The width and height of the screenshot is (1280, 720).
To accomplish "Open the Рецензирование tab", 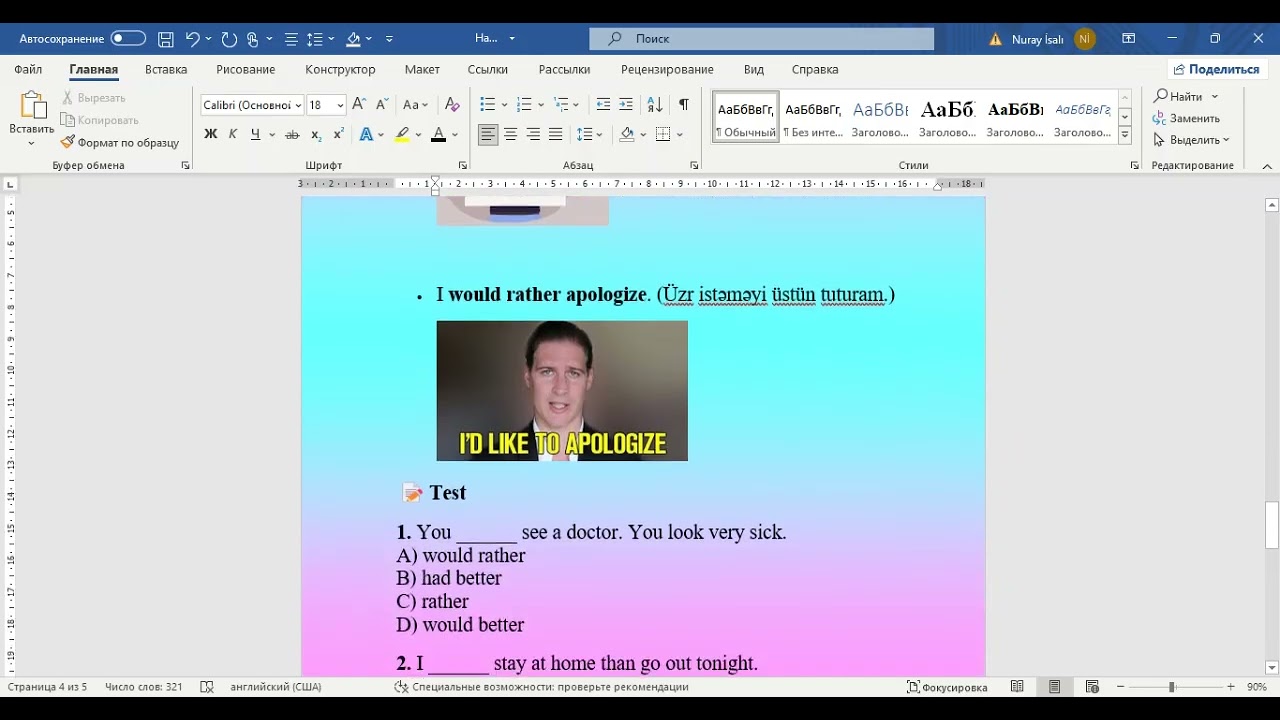I will click(667, 70).
